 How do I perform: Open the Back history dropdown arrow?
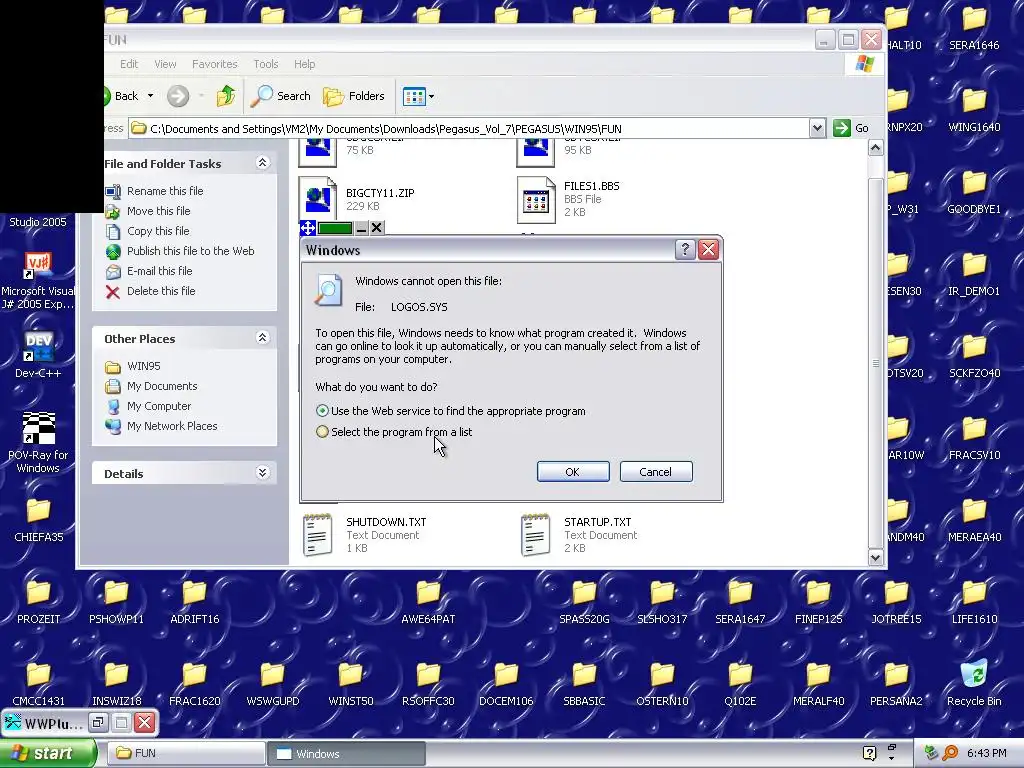150,96
